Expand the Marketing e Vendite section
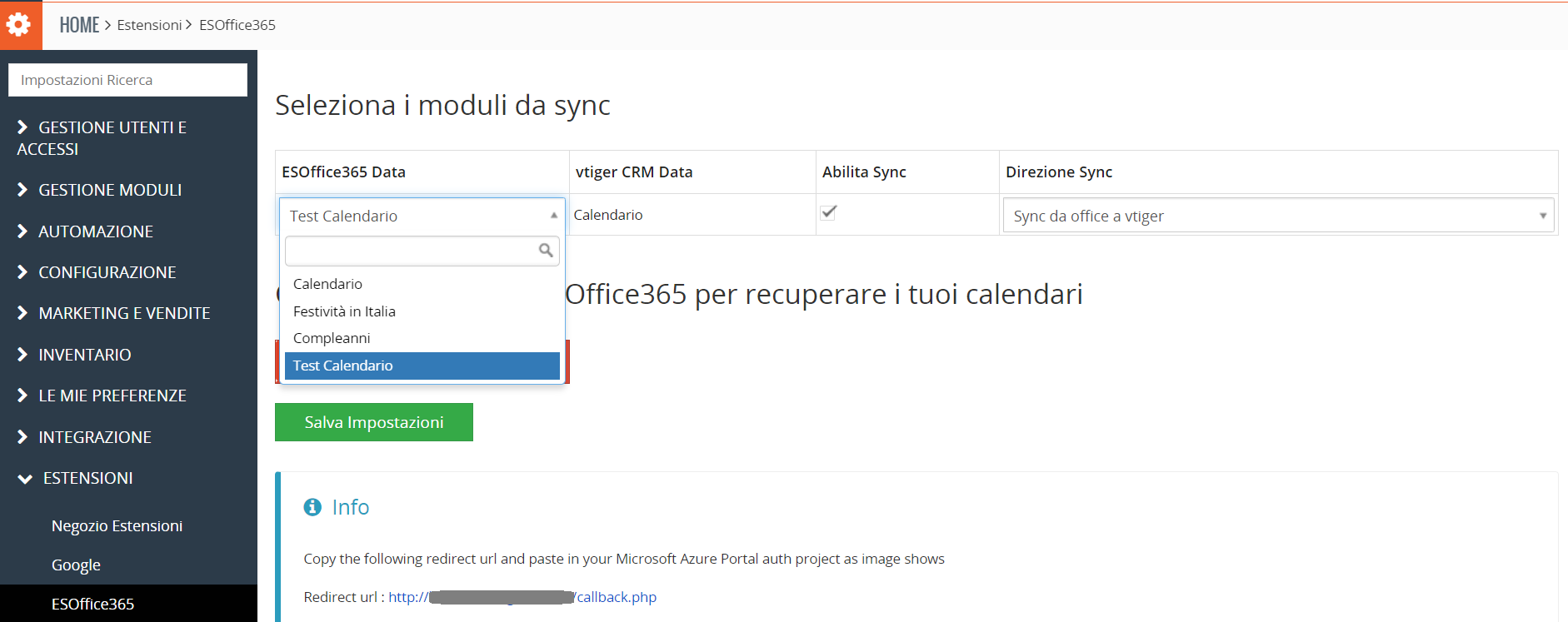The height and width of the screenshot is (622, 1568). 113,313
